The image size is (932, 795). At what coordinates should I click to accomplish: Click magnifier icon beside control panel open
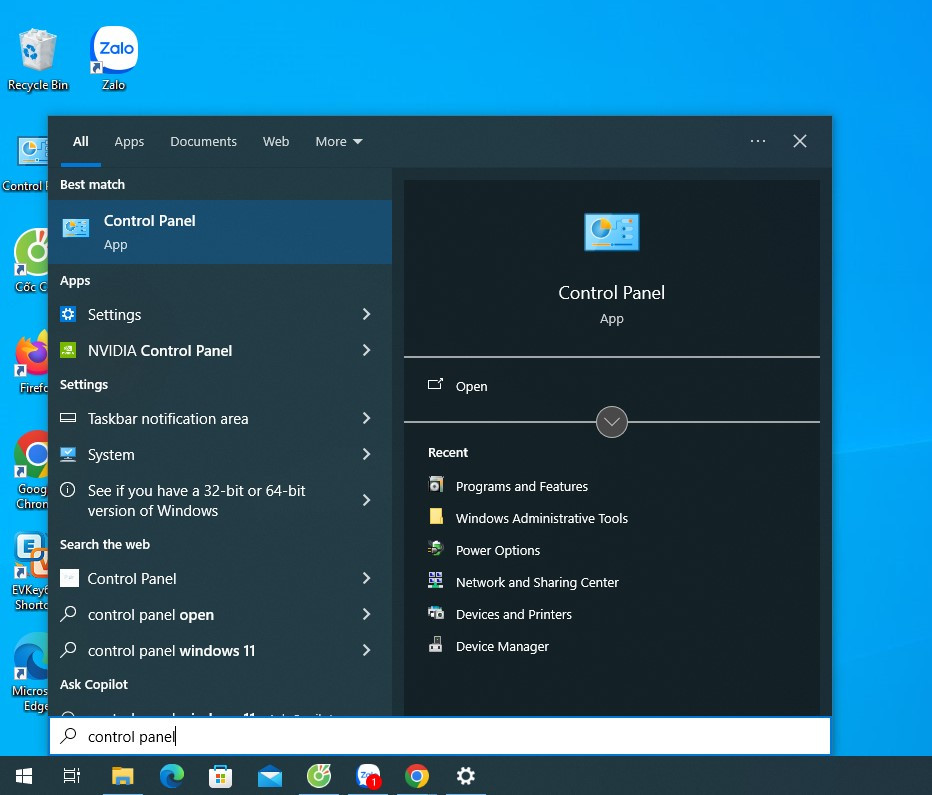pos(68,613)
